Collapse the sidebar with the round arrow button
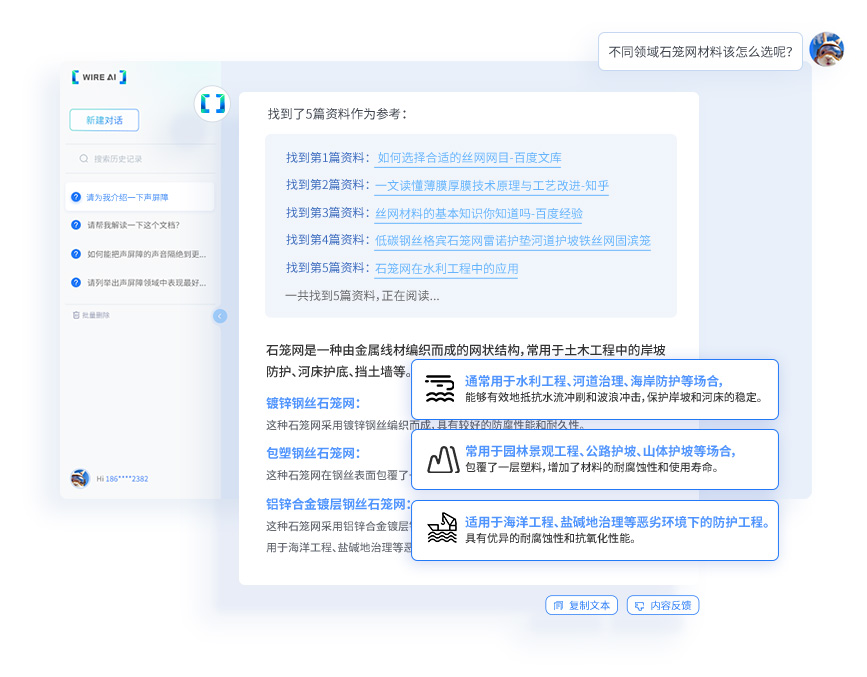The width and height of the screenshot is (867, 677). (220, 316)
